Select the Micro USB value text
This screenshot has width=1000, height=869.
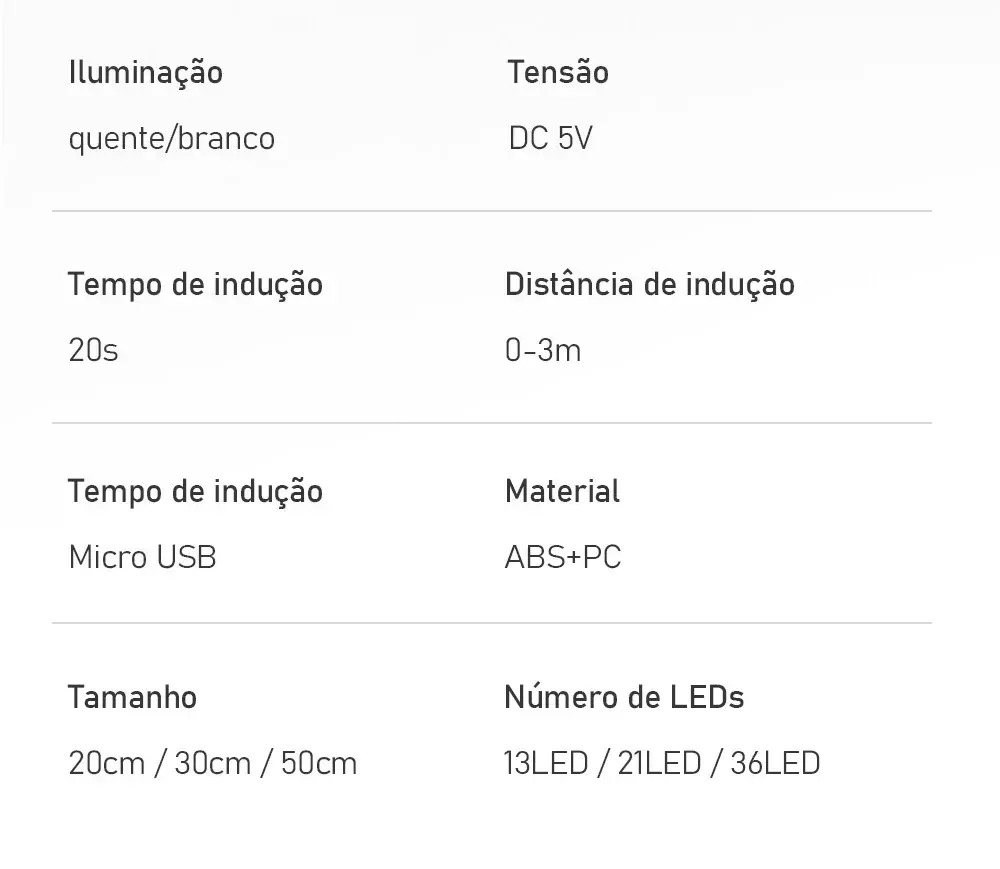pyautogui.click(x=142, y=557)
